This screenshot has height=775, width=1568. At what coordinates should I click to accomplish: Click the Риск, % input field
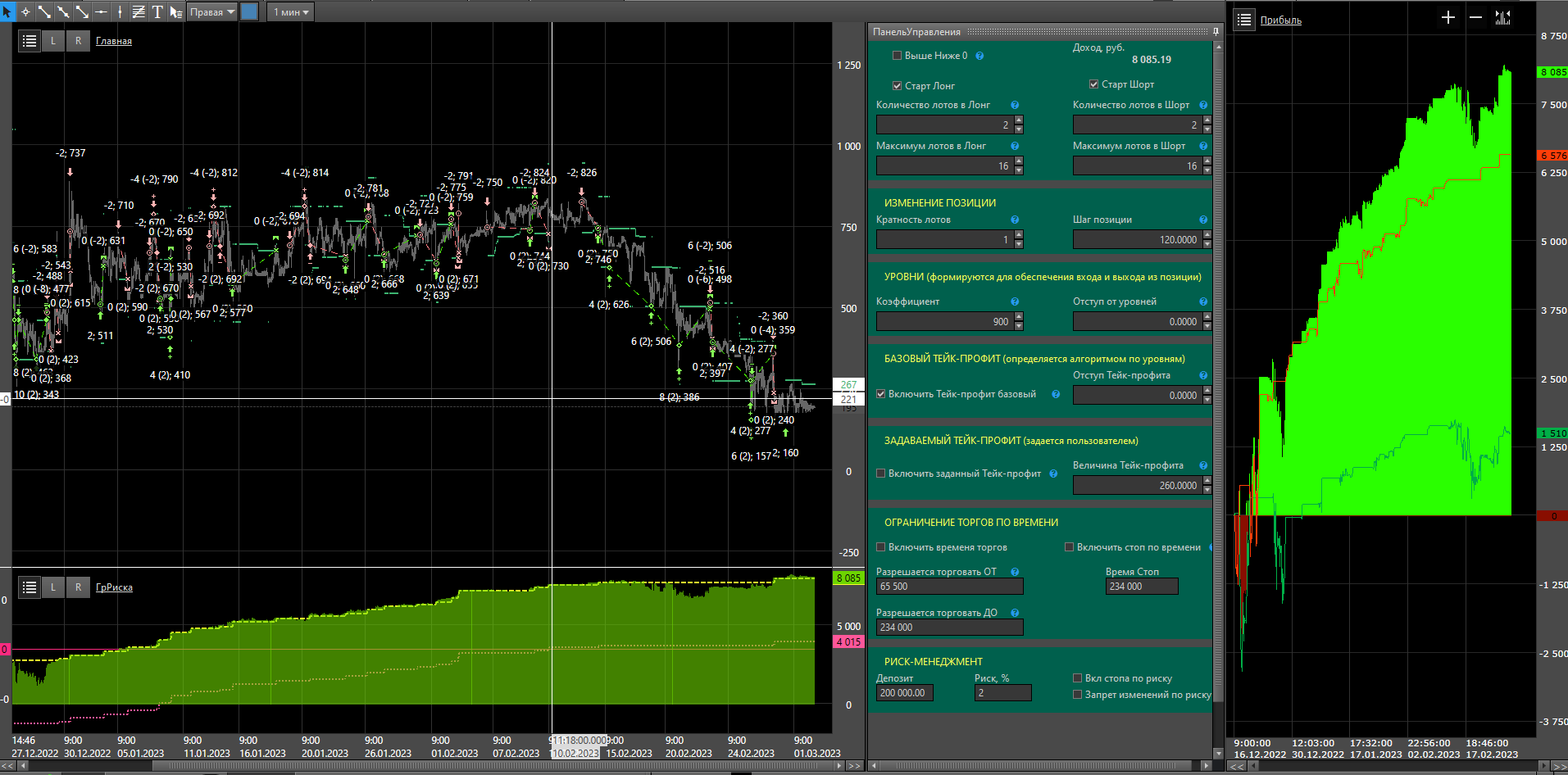pos(1003,693)
